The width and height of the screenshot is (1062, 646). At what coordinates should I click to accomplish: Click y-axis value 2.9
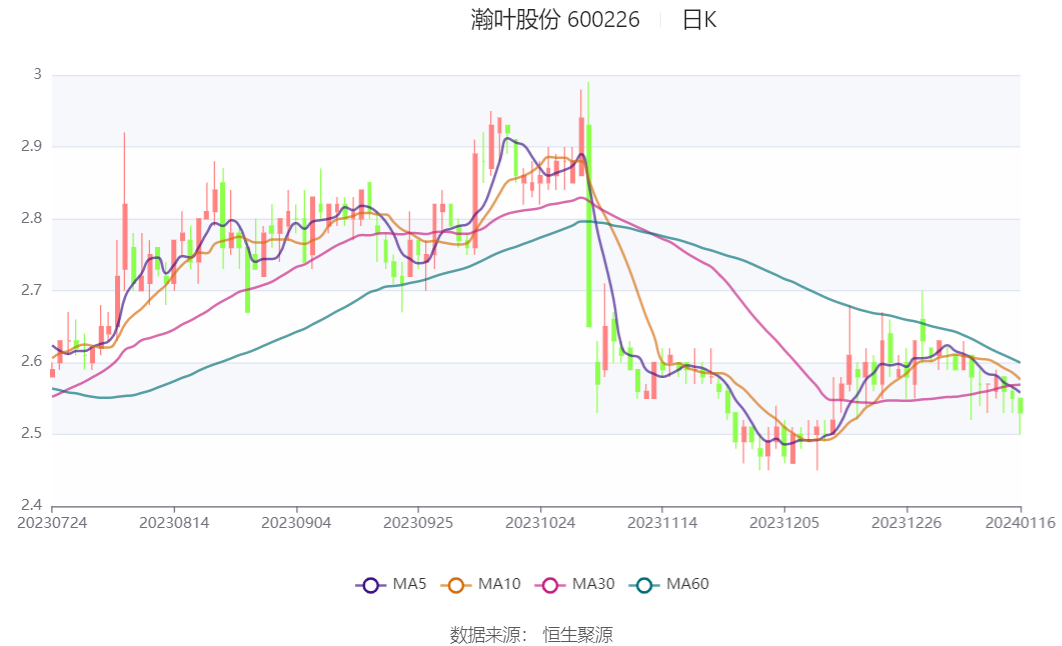(31, 146)
